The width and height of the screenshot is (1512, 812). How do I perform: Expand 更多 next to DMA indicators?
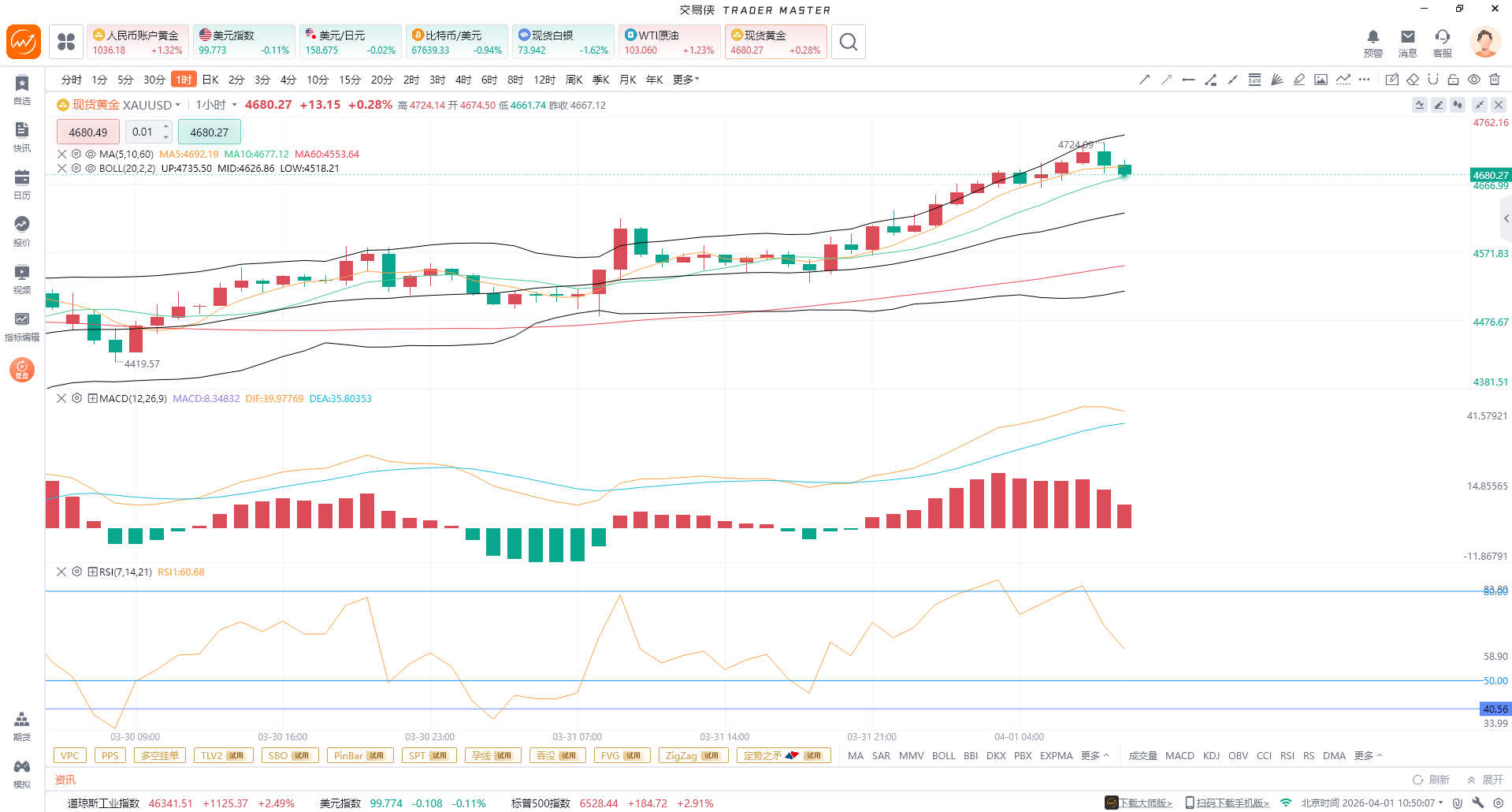click(1369, 756)
